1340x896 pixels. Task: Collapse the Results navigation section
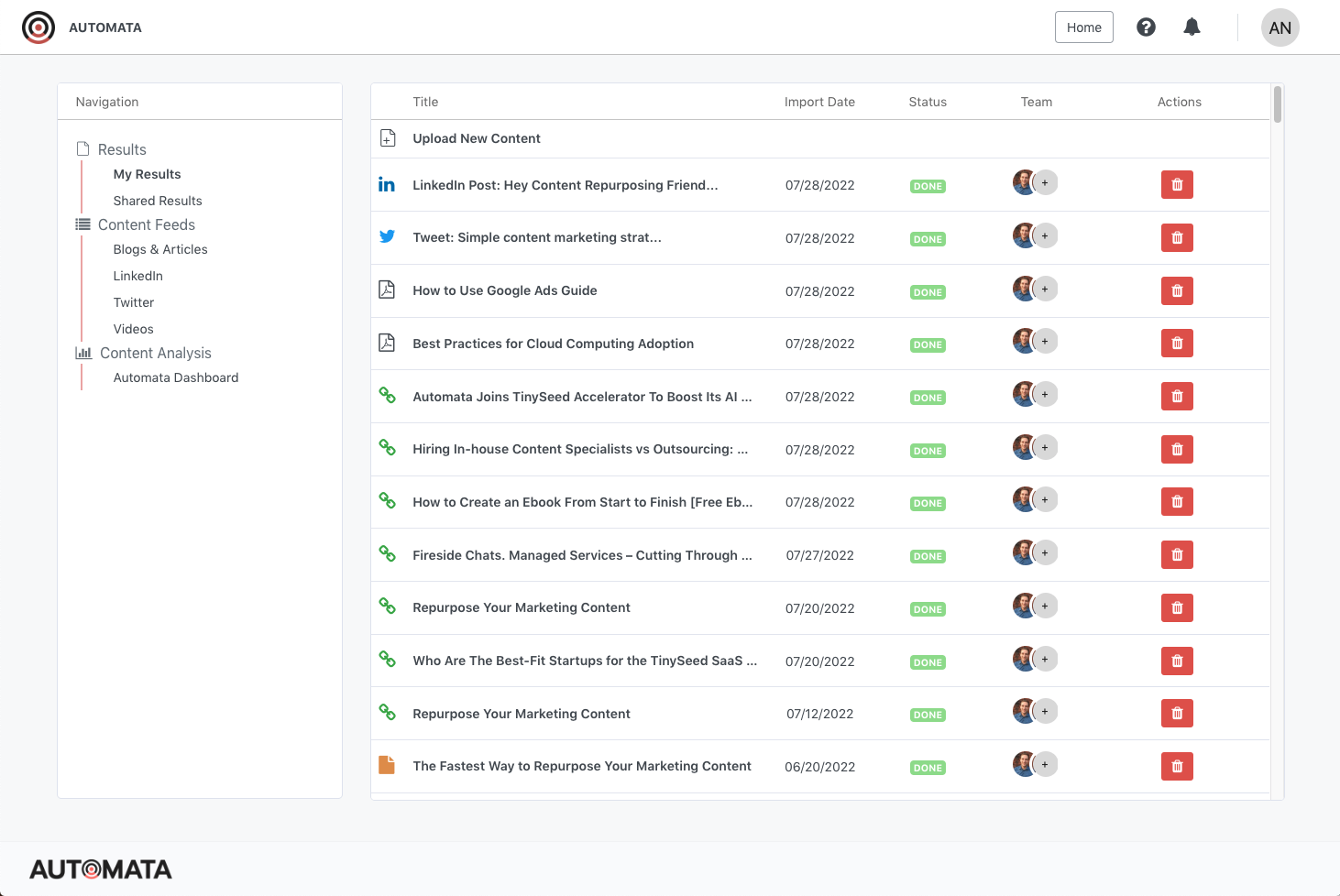click(x=122, y=149)
